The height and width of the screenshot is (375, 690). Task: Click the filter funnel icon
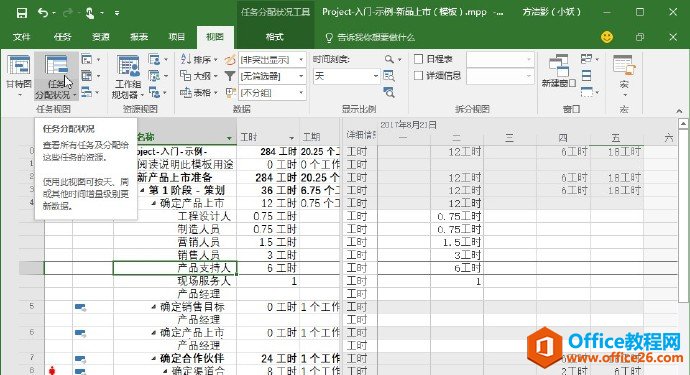[230, 76]
